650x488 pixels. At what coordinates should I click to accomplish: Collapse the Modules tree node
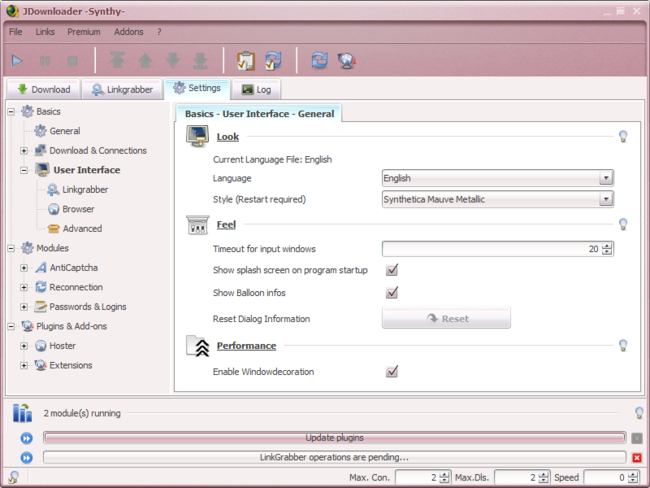tap(11, 248)
